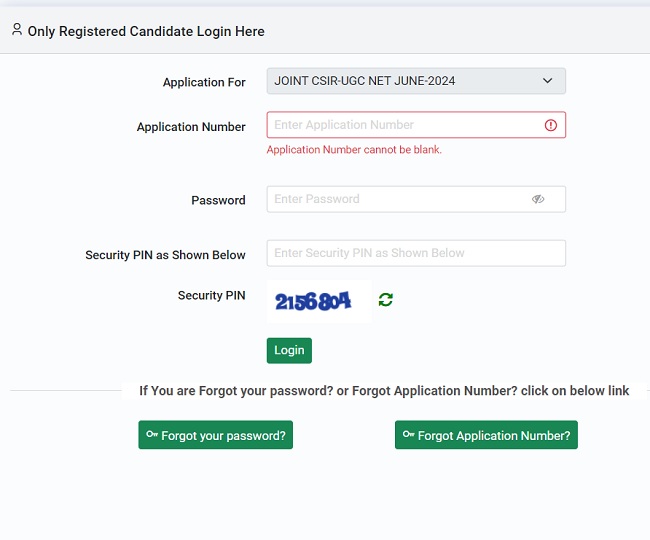Click the Only Registered Candidate Login Here heading
Image resolution: width=650 pixels, height=540 pixels.
(146, 31)
